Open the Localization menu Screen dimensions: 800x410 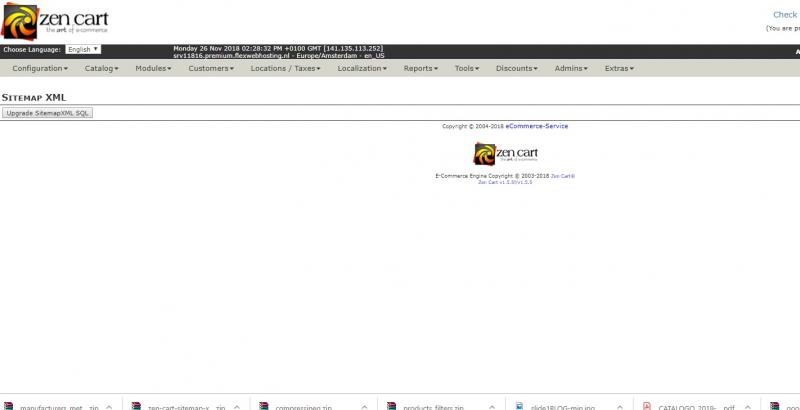(x=362, y=68)
